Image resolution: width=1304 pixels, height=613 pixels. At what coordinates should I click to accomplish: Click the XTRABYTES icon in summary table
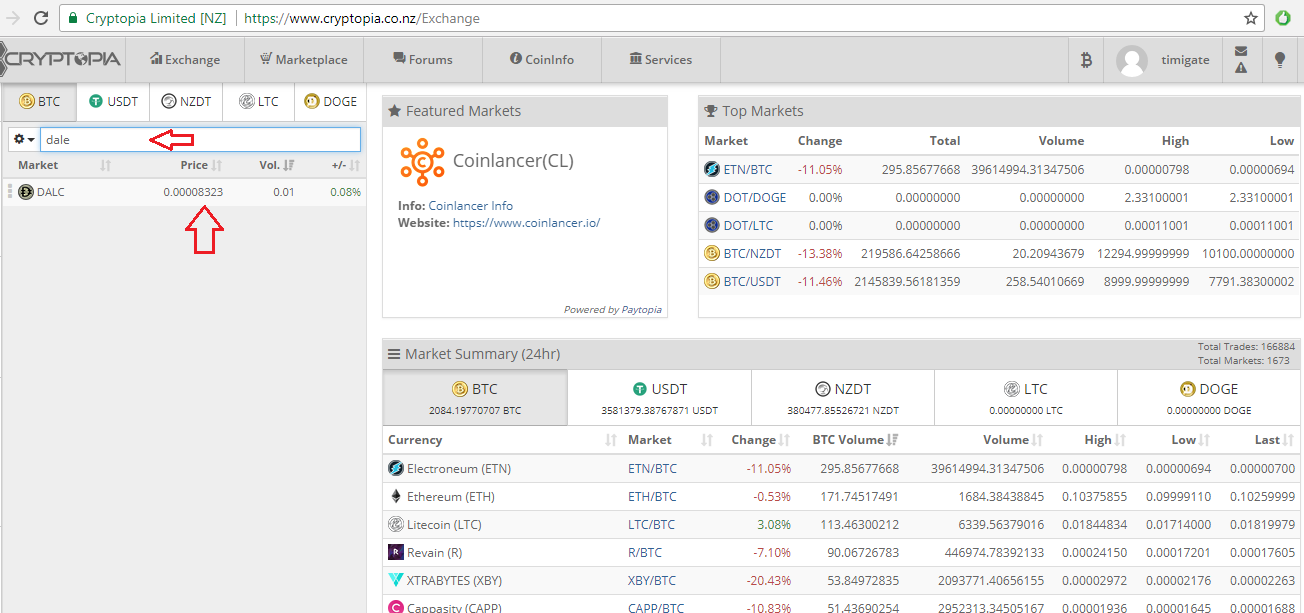tap(395, 580)
